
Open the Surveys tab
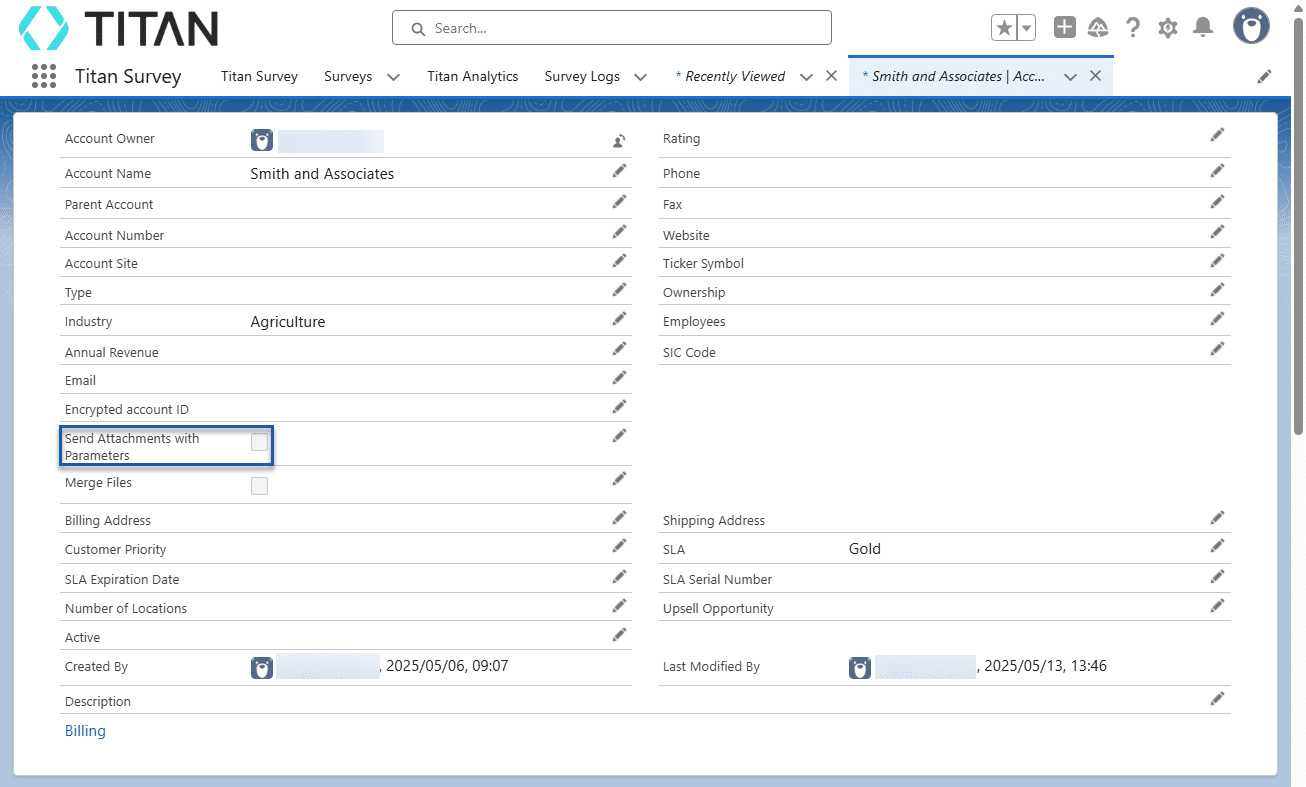(x=348, y=76)
